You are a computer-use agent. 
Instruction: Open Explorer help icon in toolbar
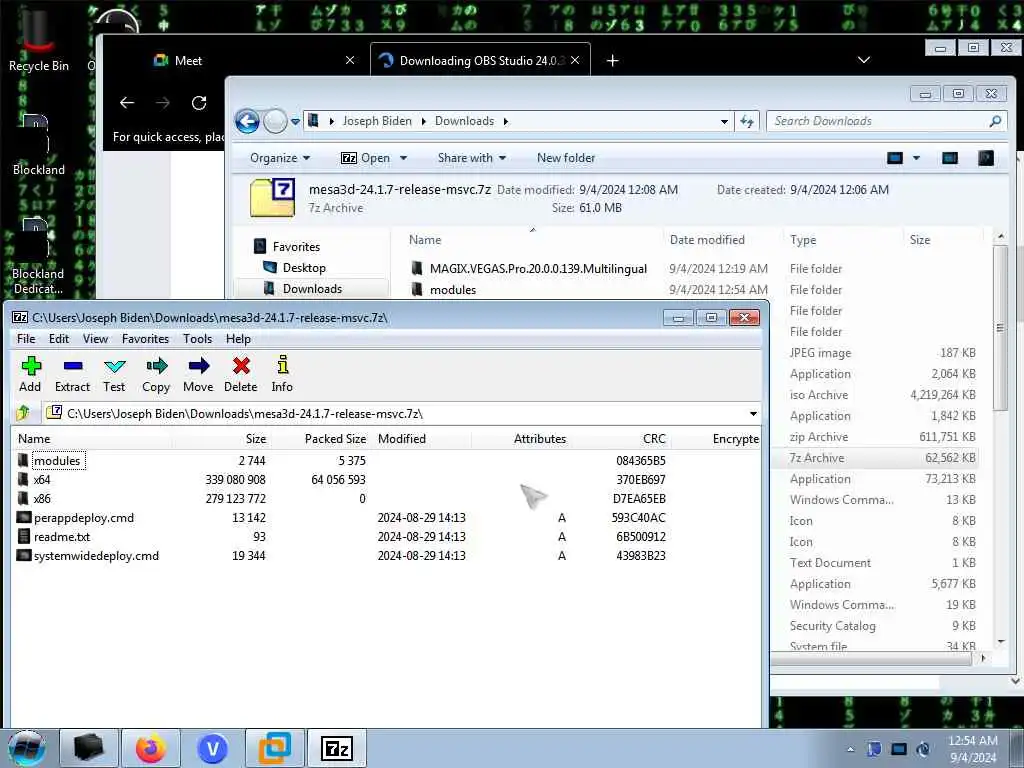985,158
